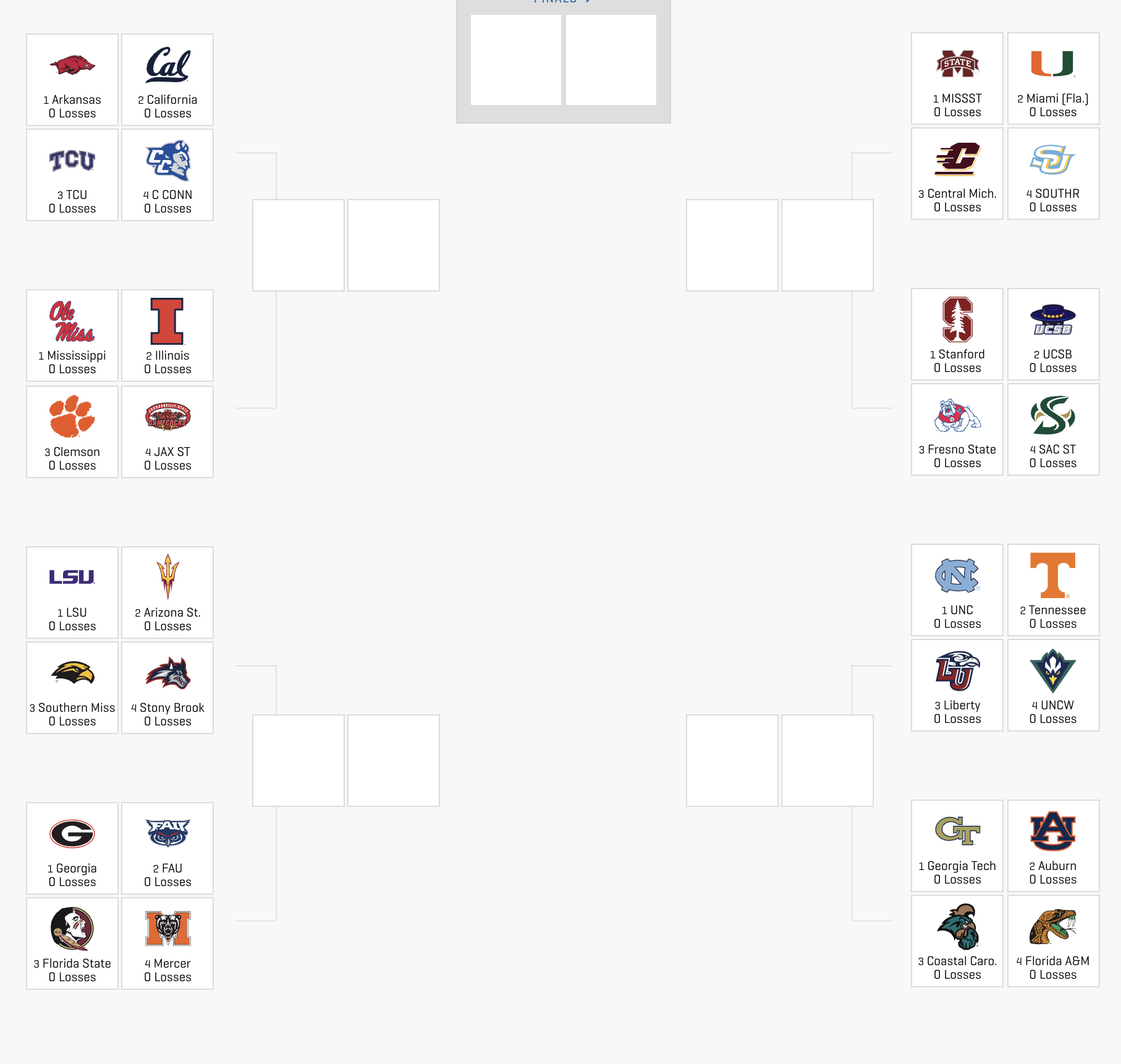Pick the LSU logo

click(x=72, y=577)
